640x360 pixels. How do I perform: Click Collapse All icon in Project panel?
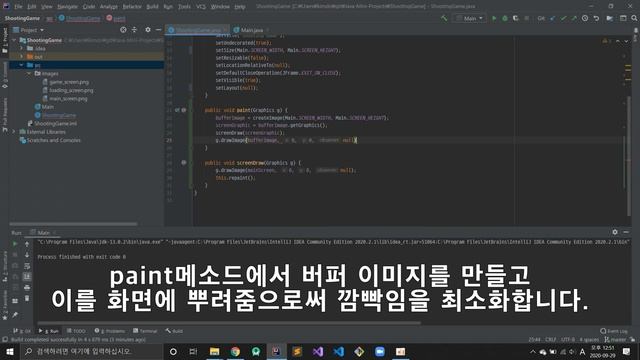point(134,30)
